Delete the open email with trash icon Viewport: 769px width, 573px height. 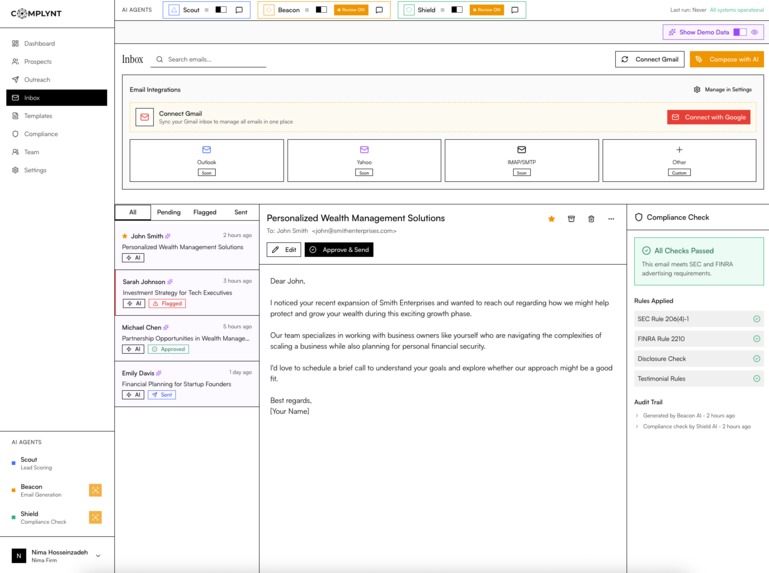coord(591,219)
